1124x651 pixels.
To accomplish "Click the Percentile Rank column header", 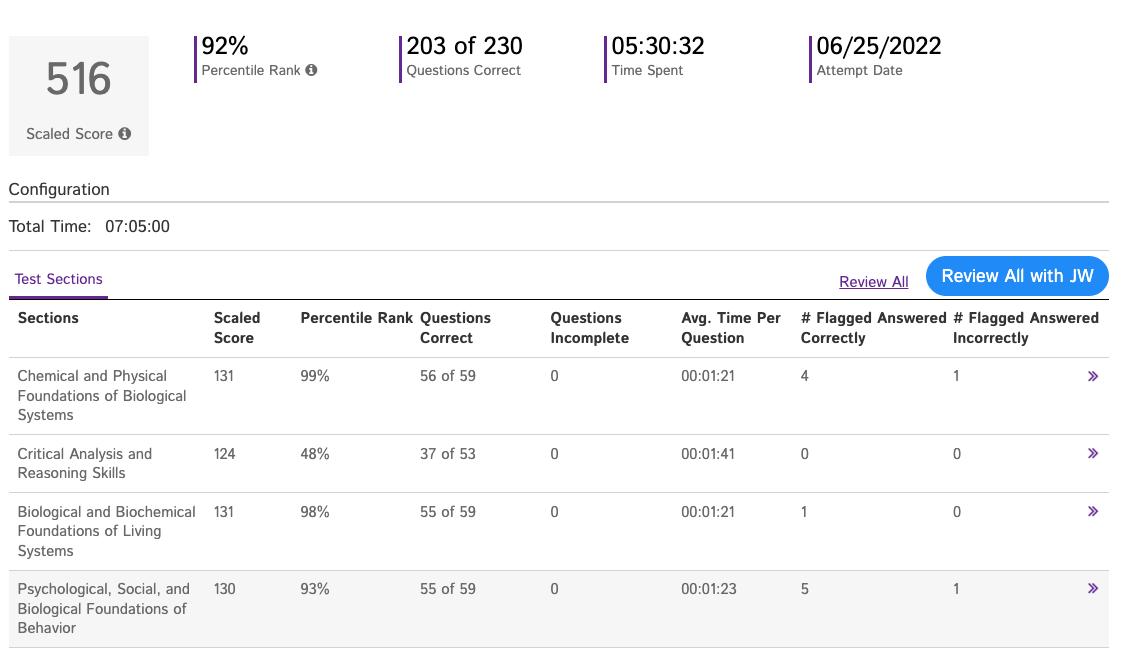I will (356, 318).
